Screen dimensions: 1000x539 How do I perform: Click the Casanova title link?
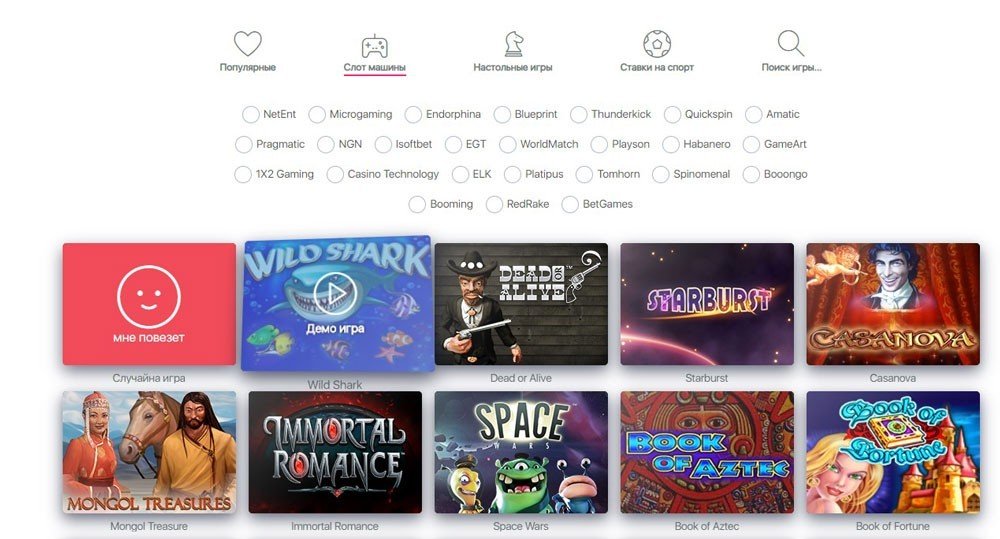pos(892,378)
